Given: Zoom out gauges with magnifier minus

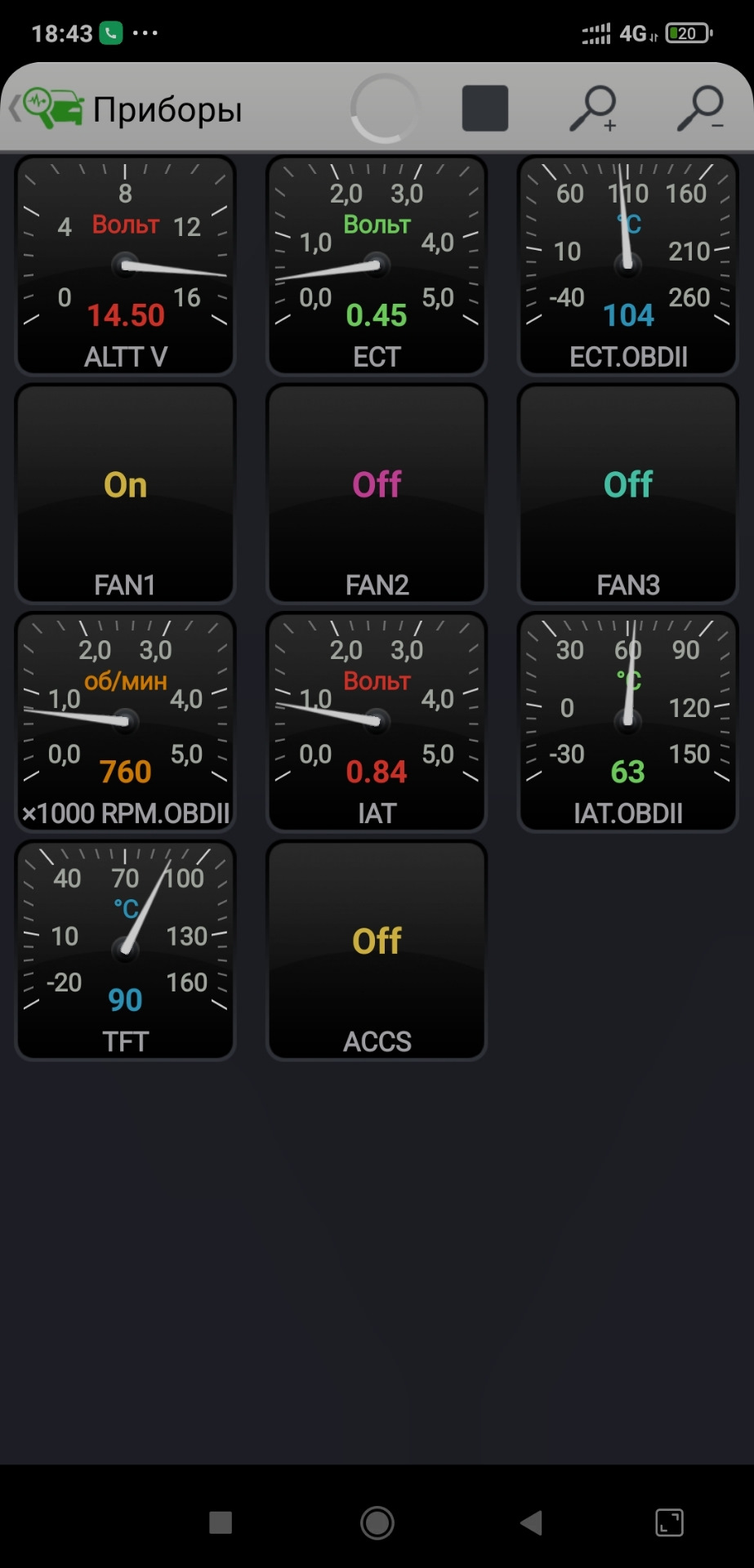Looking at the screenshot, I should pos(700,109).
